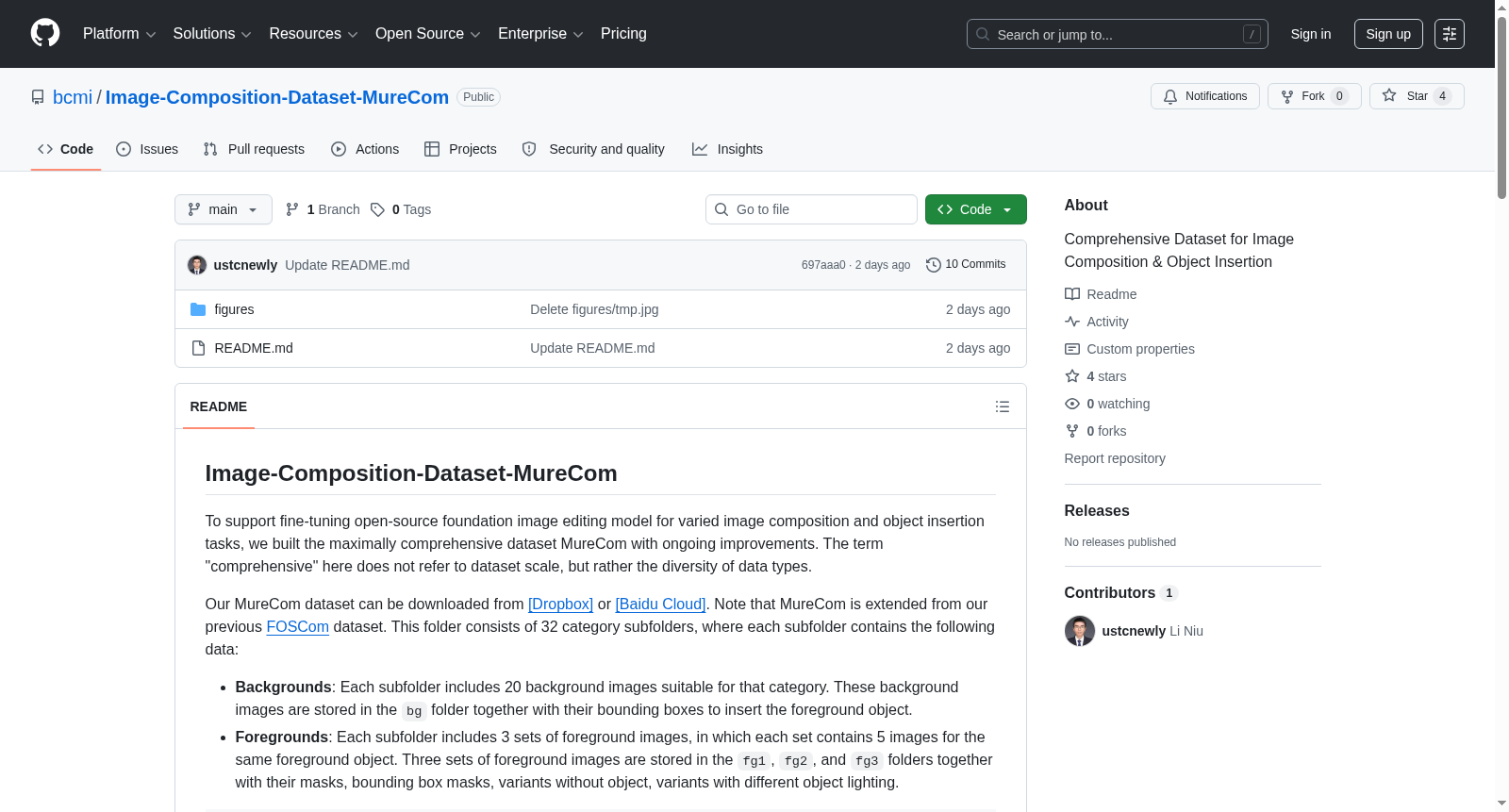The image size is (1509, 812).
Task: Click the branch icon next to 1 Branch
Action: point(292,209)
